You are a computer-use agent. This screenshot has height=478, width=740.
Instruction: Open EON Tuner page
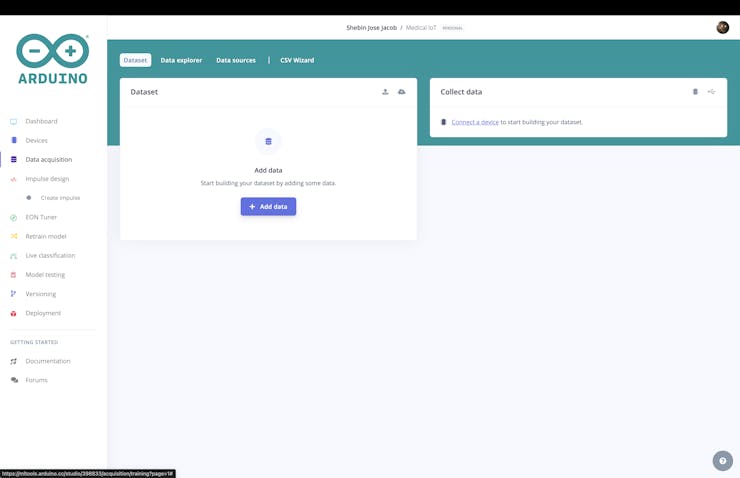pyautogui.click(x=41, y=217)
